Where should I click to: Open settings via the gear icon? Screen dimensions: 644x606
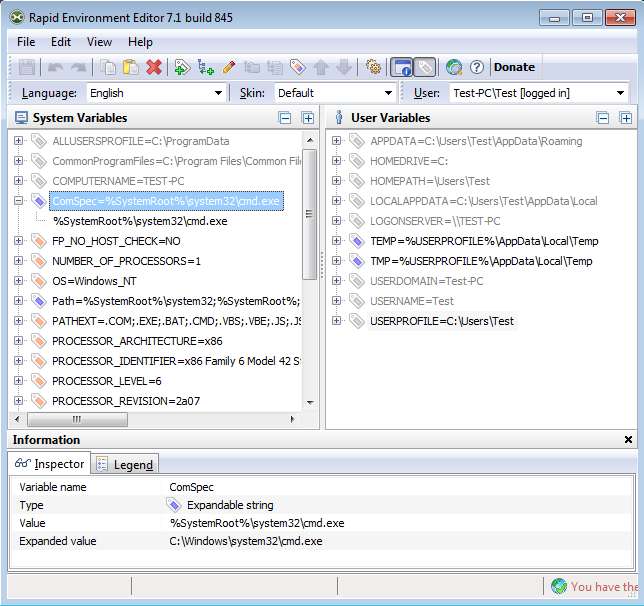click(x=373, y=67)
